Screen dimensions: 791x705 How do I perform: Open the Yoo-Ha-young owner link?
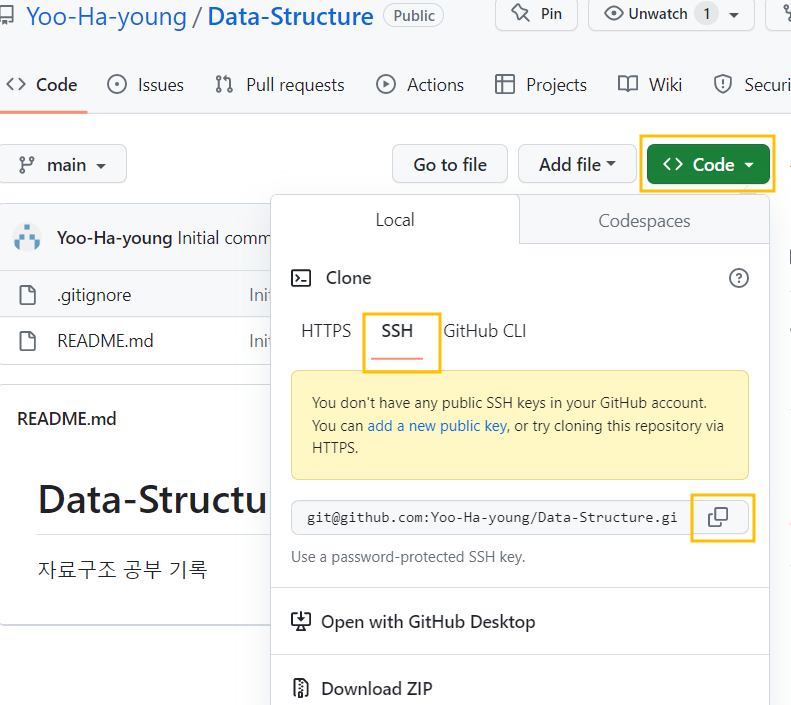click(106, 16)
